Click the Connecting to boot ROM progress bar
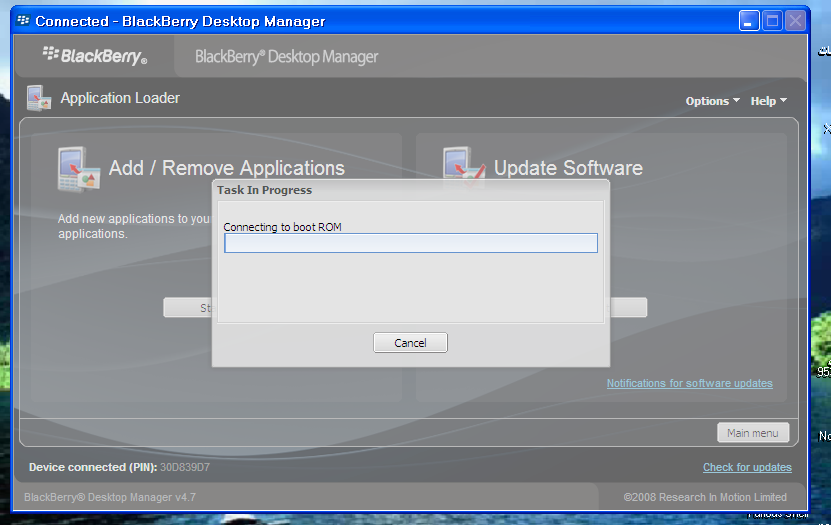 (411, 243)
